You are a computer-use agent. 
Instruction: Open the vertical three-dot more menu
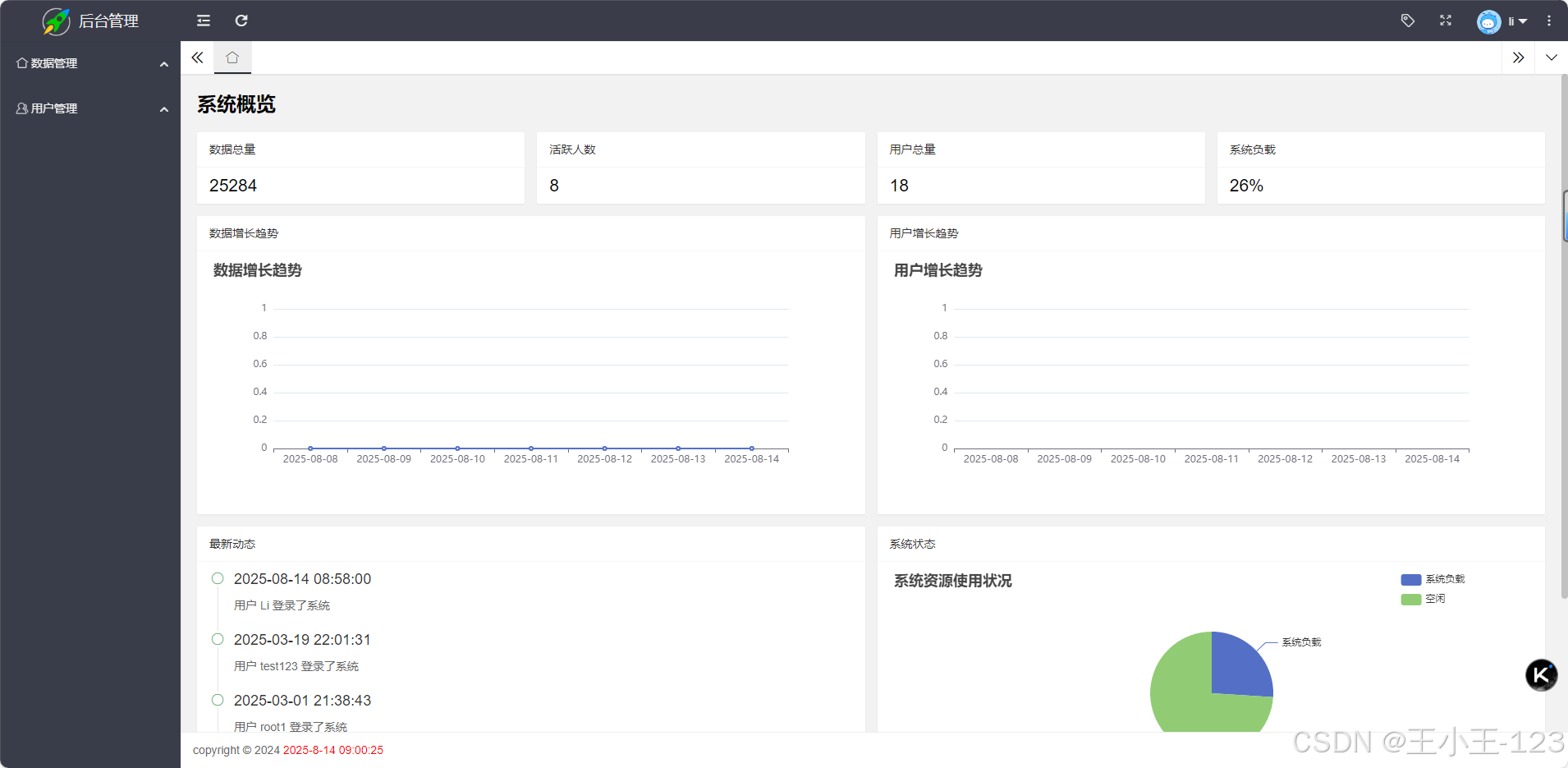pos(1549,21)
